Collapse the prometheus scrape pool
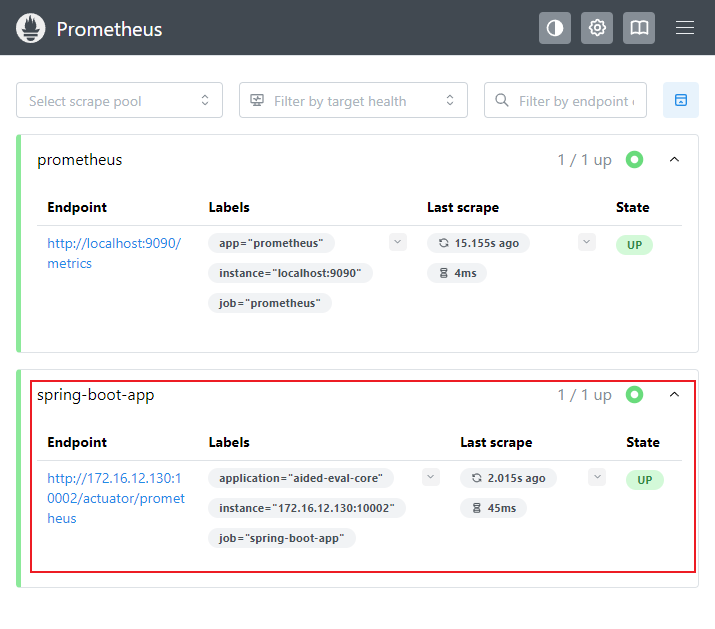 tap(674, 159)
